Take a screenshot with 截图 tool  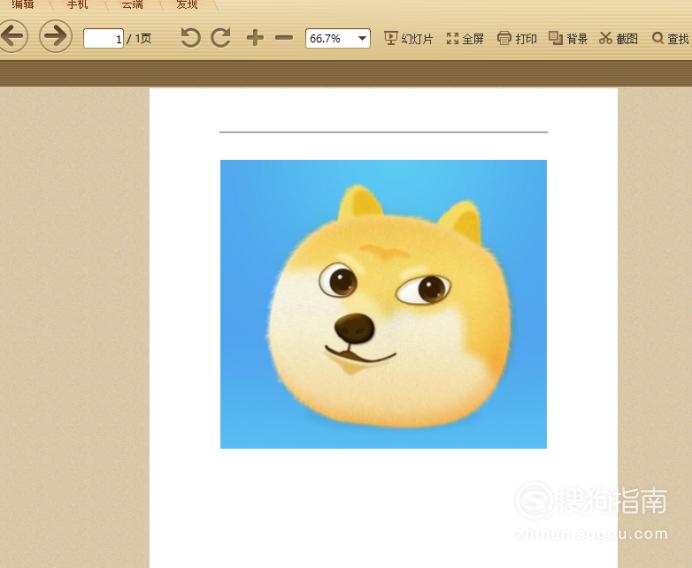[x=618, y=38]
